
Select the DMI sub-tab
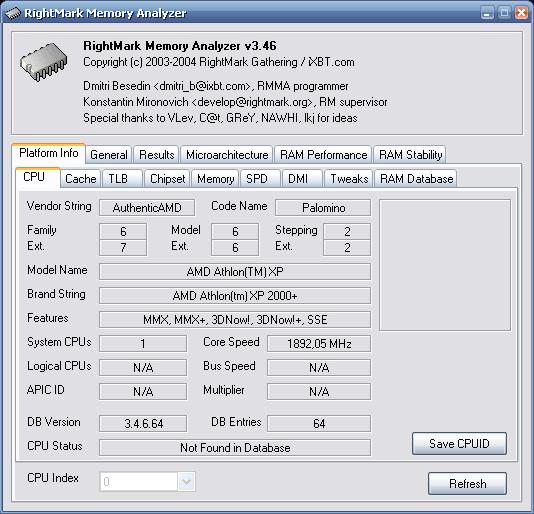302,179
